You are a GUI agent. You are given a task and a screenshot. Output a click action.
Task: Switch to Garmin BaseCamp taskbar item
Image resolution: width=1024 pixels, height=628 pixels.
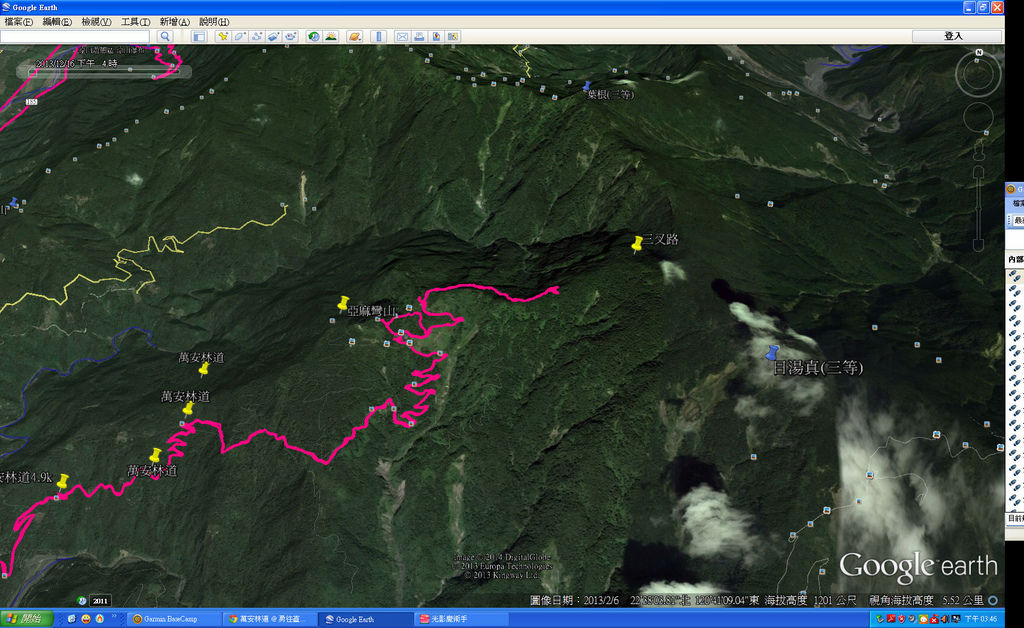172,619
